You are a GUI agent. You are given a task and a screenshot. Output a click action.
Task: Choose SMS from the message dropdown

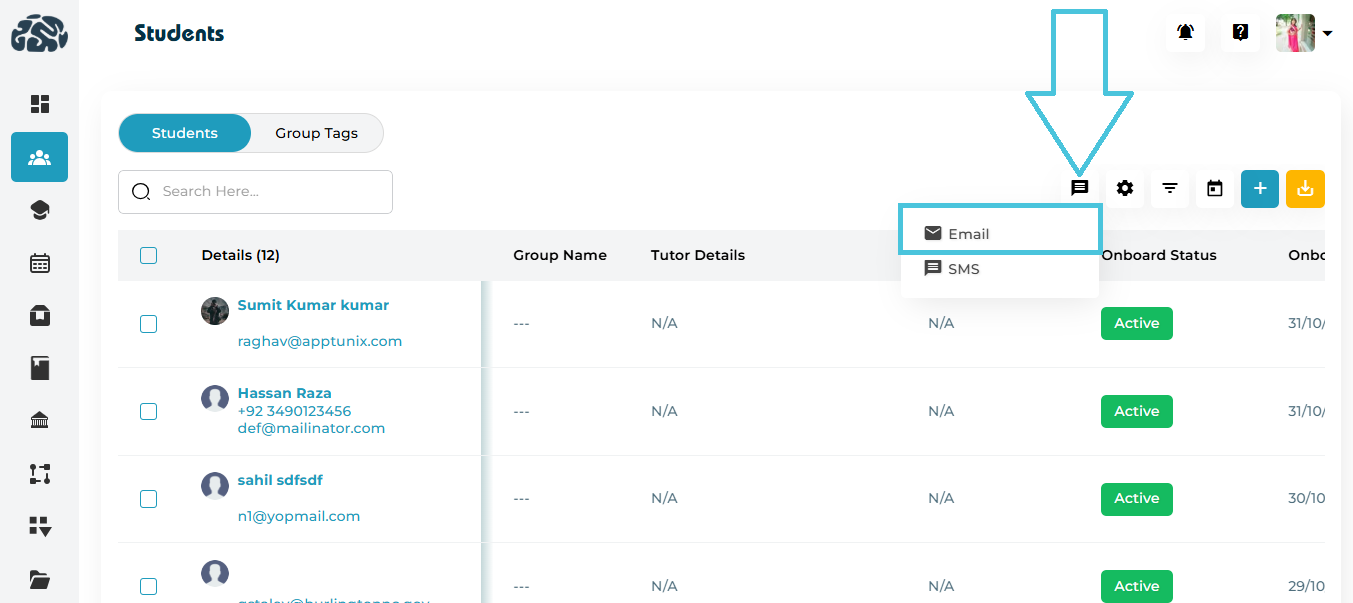click(x=963, y=269)
